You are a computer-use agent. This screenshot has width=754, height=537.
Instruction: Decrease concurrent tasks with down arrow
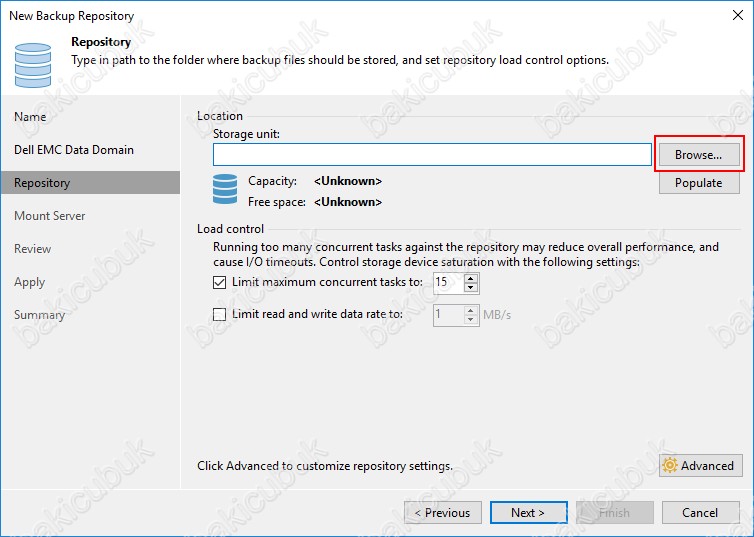click(471, 287)
